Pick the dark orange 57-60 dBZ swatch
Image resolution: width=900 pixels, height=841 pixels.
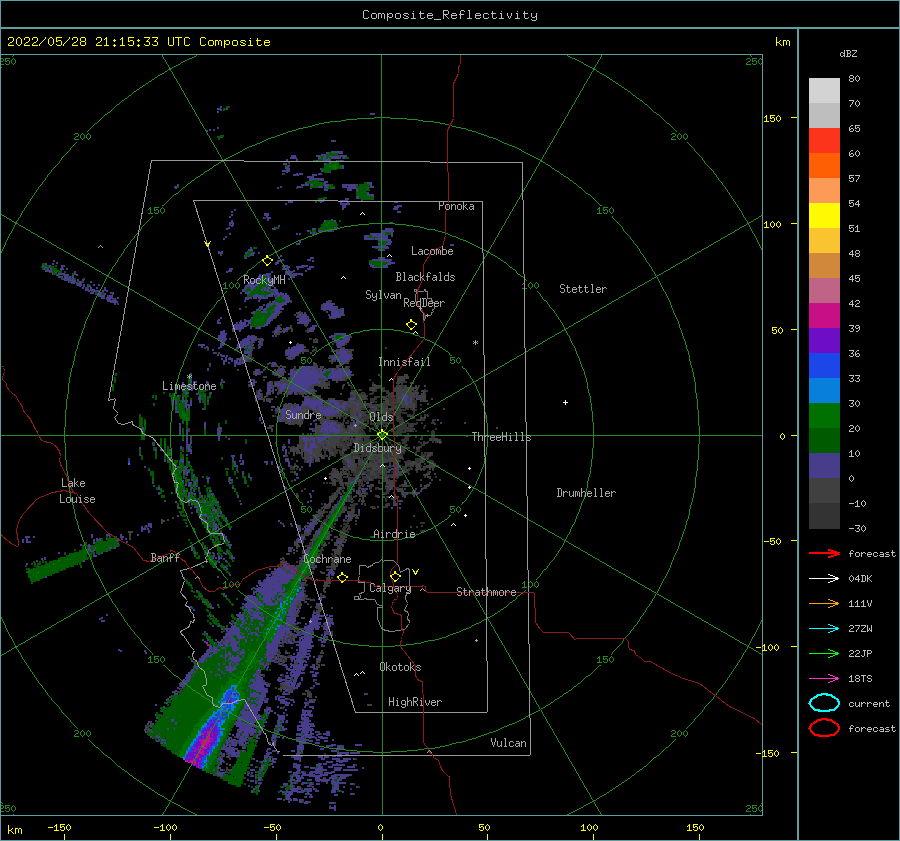(x=824, y=166)
